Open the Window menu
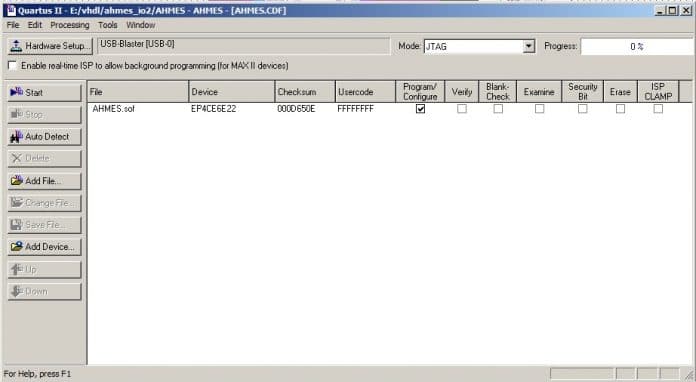The width and height of the screenshot is (696, 382). click(x=141, y=25)
